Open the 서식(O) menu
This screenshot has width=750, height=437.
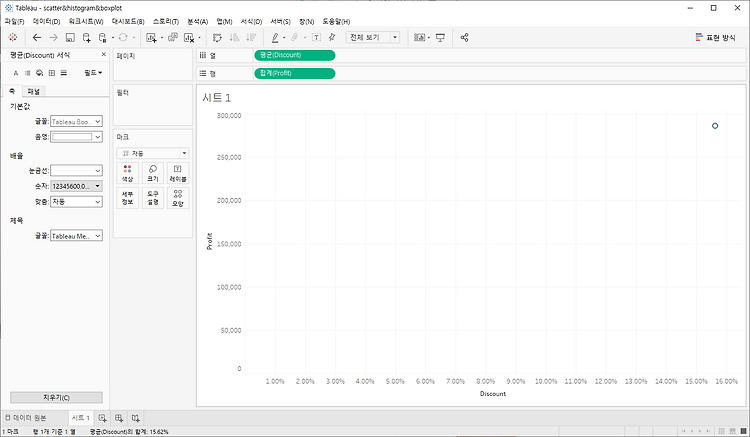(x=251, y=22)
